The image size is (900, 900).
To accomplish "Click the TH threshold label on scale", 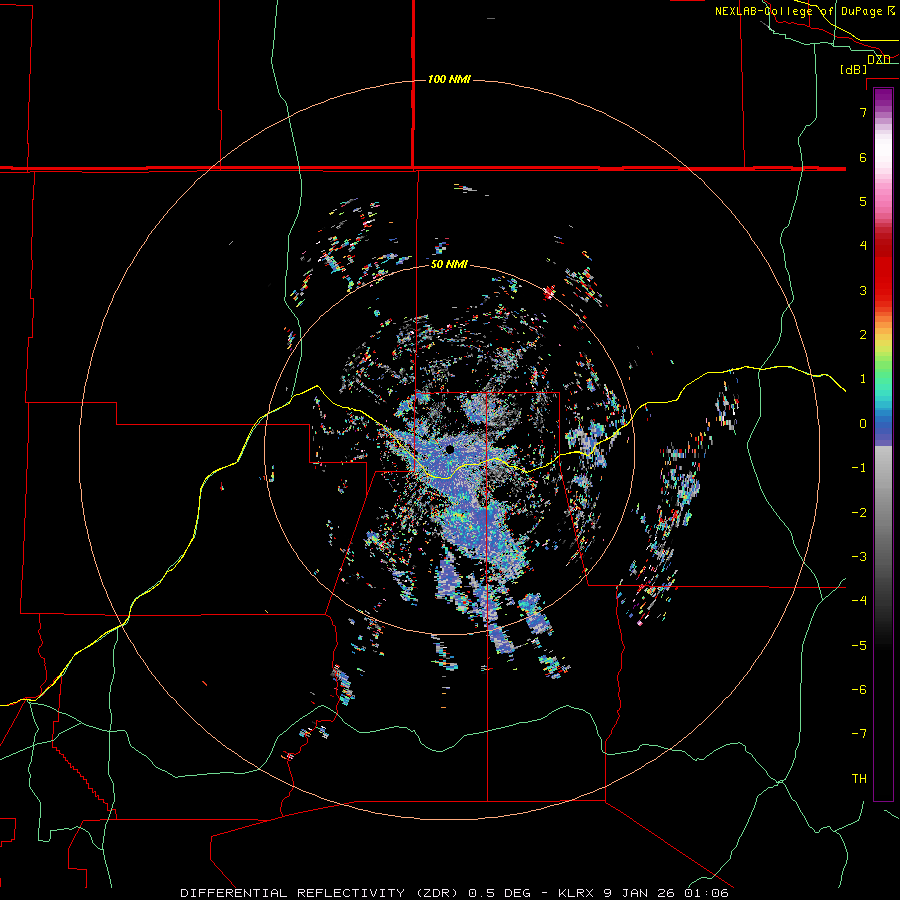I will (x=859, y=779).
